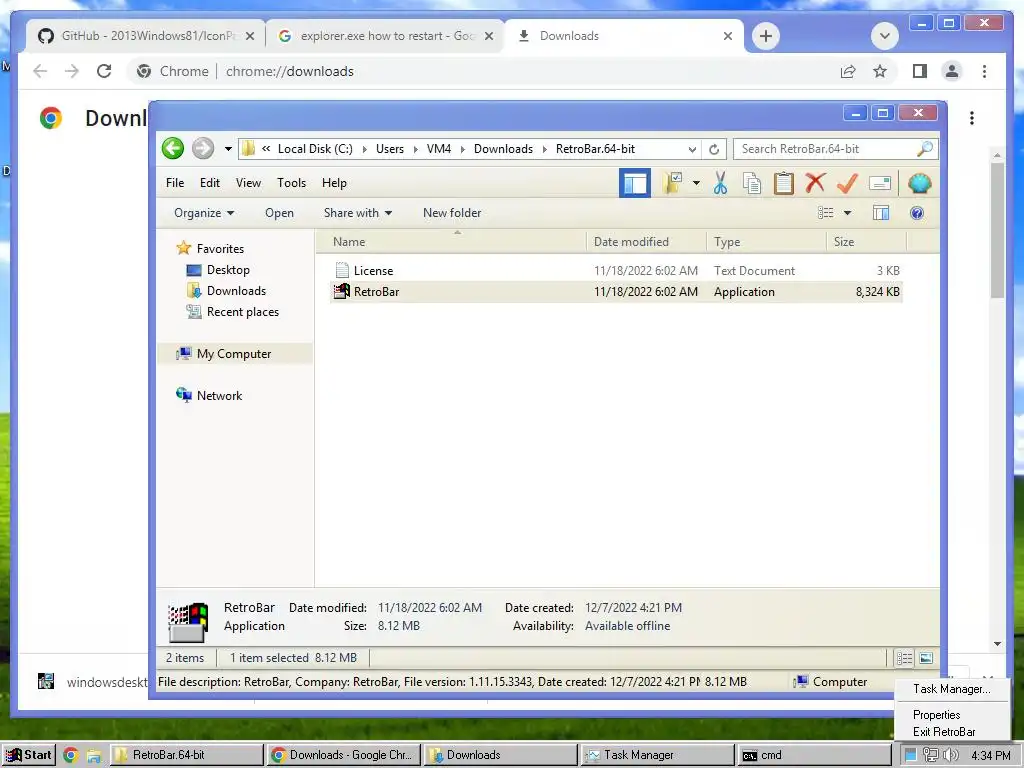Switch to large icons via status bar icon

point(926,658)
